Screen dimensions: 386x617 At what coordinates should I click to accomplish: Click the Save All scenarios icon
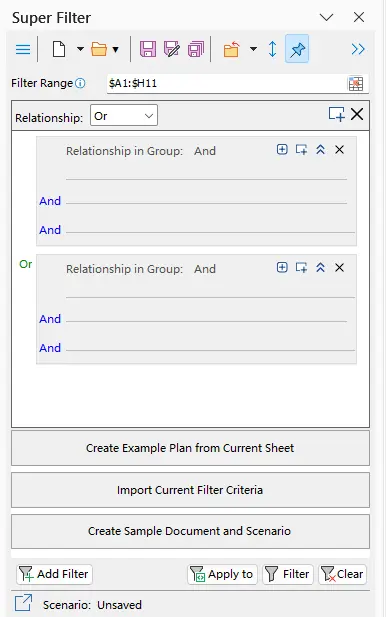tap(196, 49)
